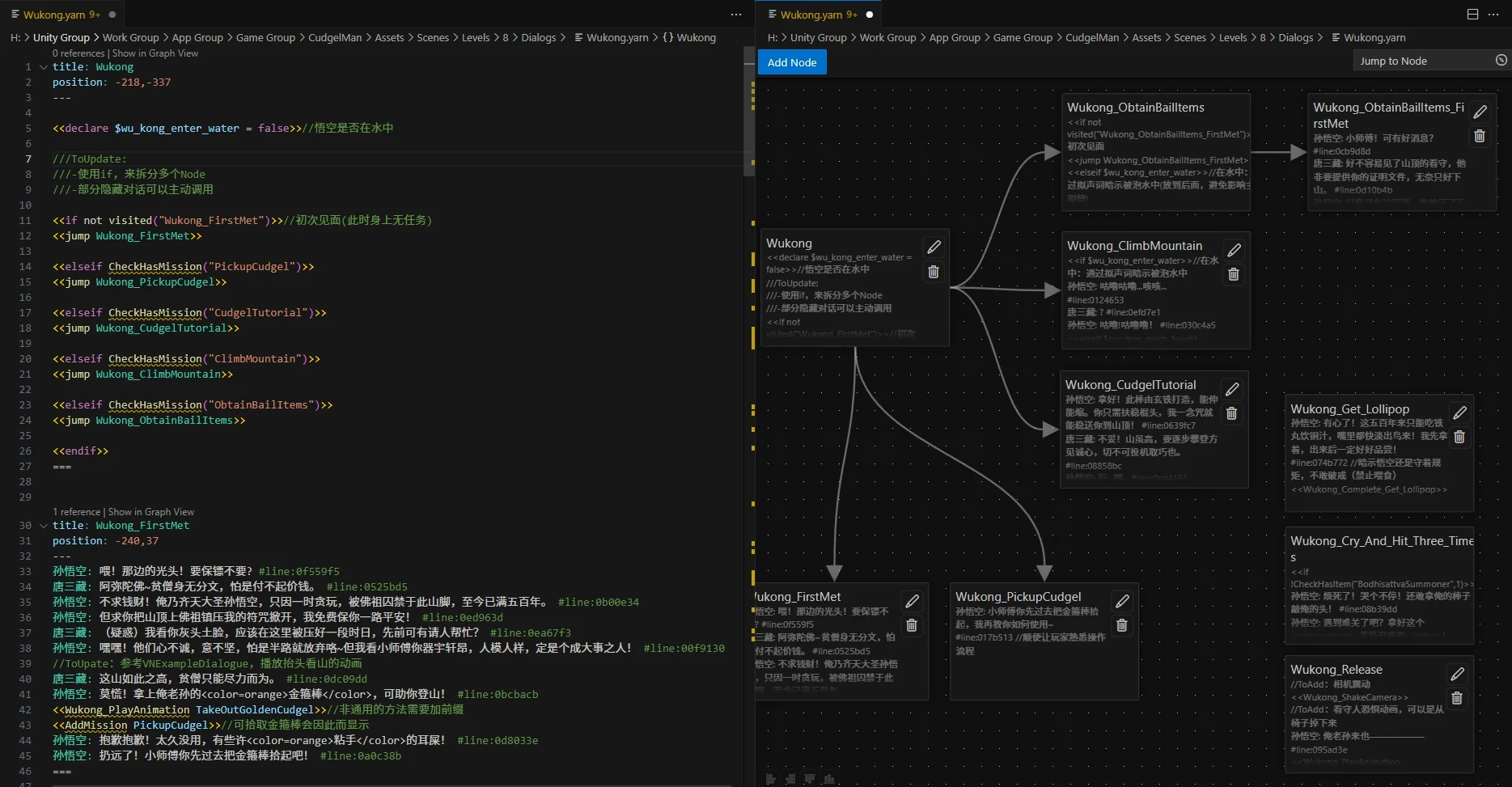This screenshot has width=1512, height=787.
Task: Open Unity Group breadcrumb in text editor
Action: tap(61, 37)
